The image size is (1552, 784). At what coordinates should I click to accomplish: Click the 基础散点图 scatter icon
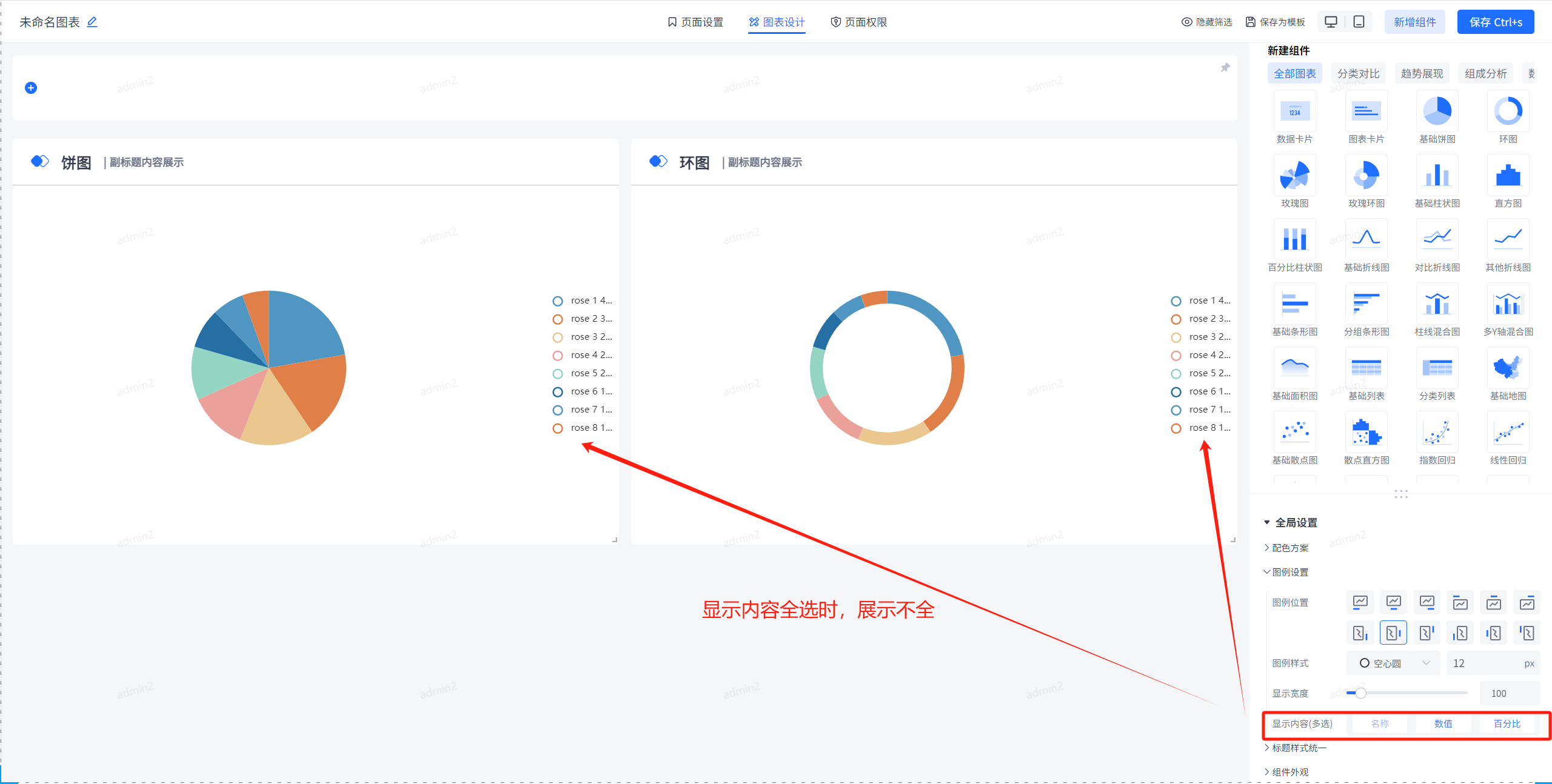(1294, 433)
